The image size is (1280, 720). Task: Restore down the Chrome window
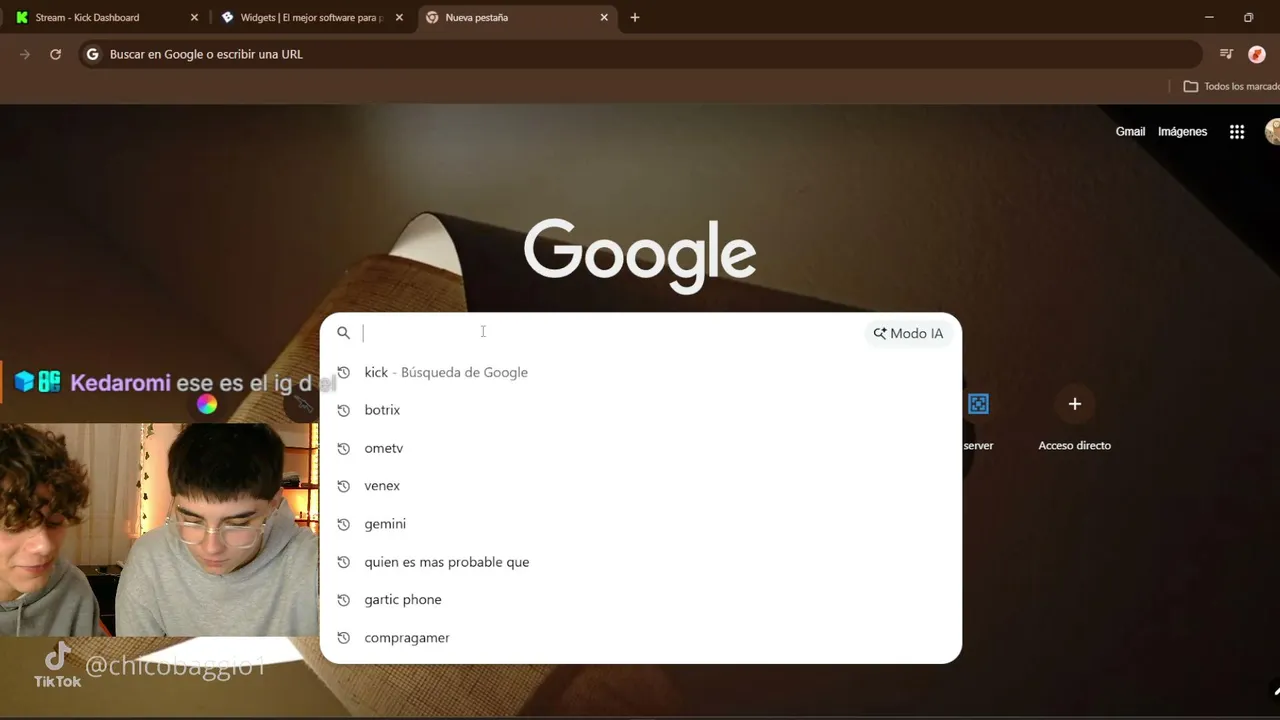[1248, 17]
